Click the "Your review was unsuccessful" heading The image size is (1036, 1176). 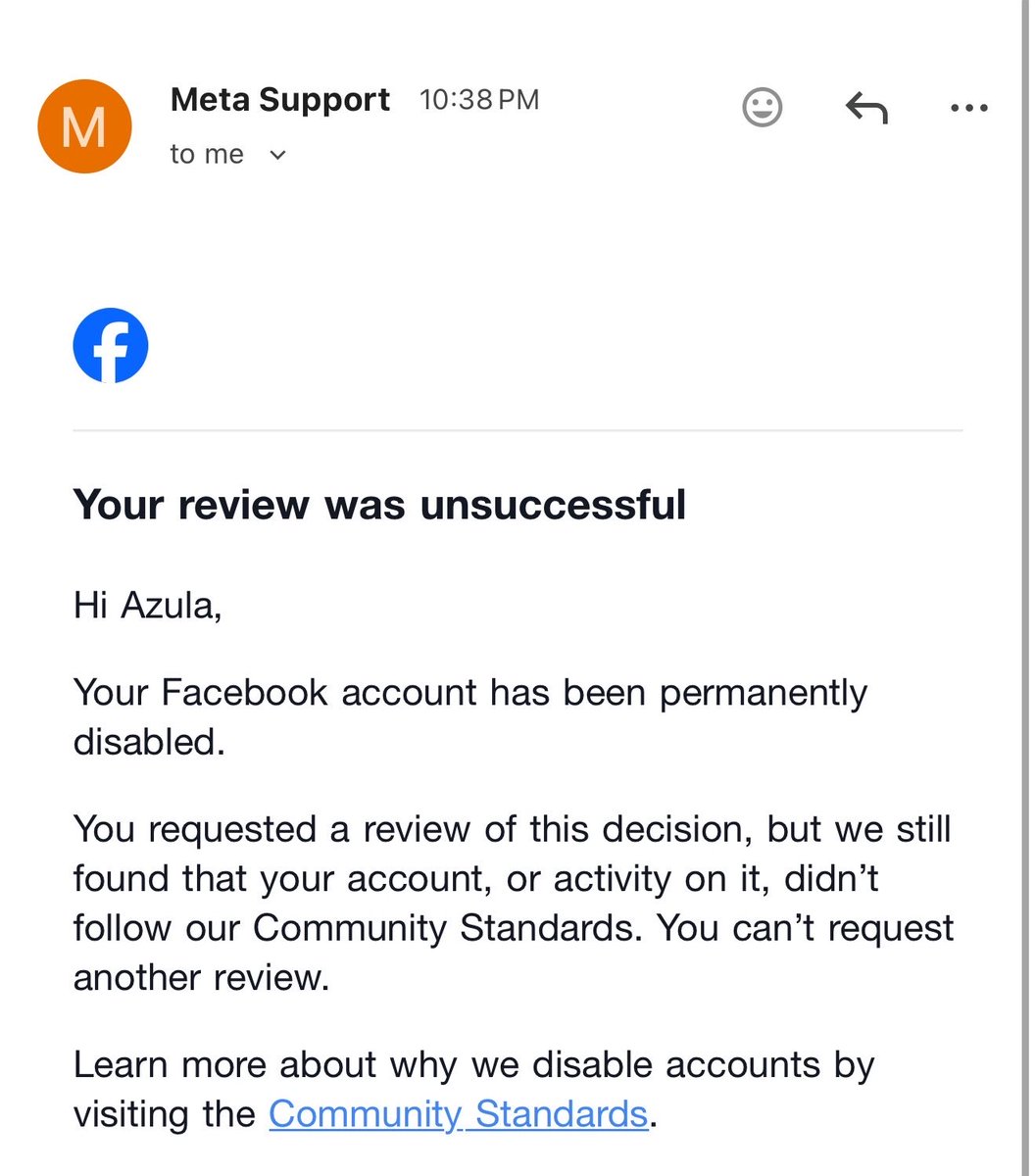point(379,505)
